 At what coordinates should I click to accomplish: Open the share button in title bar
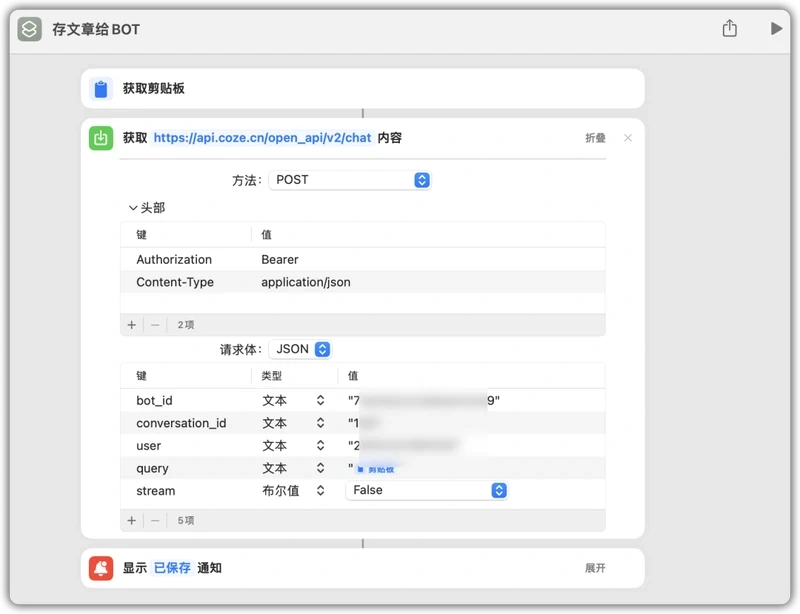[730, 29]
